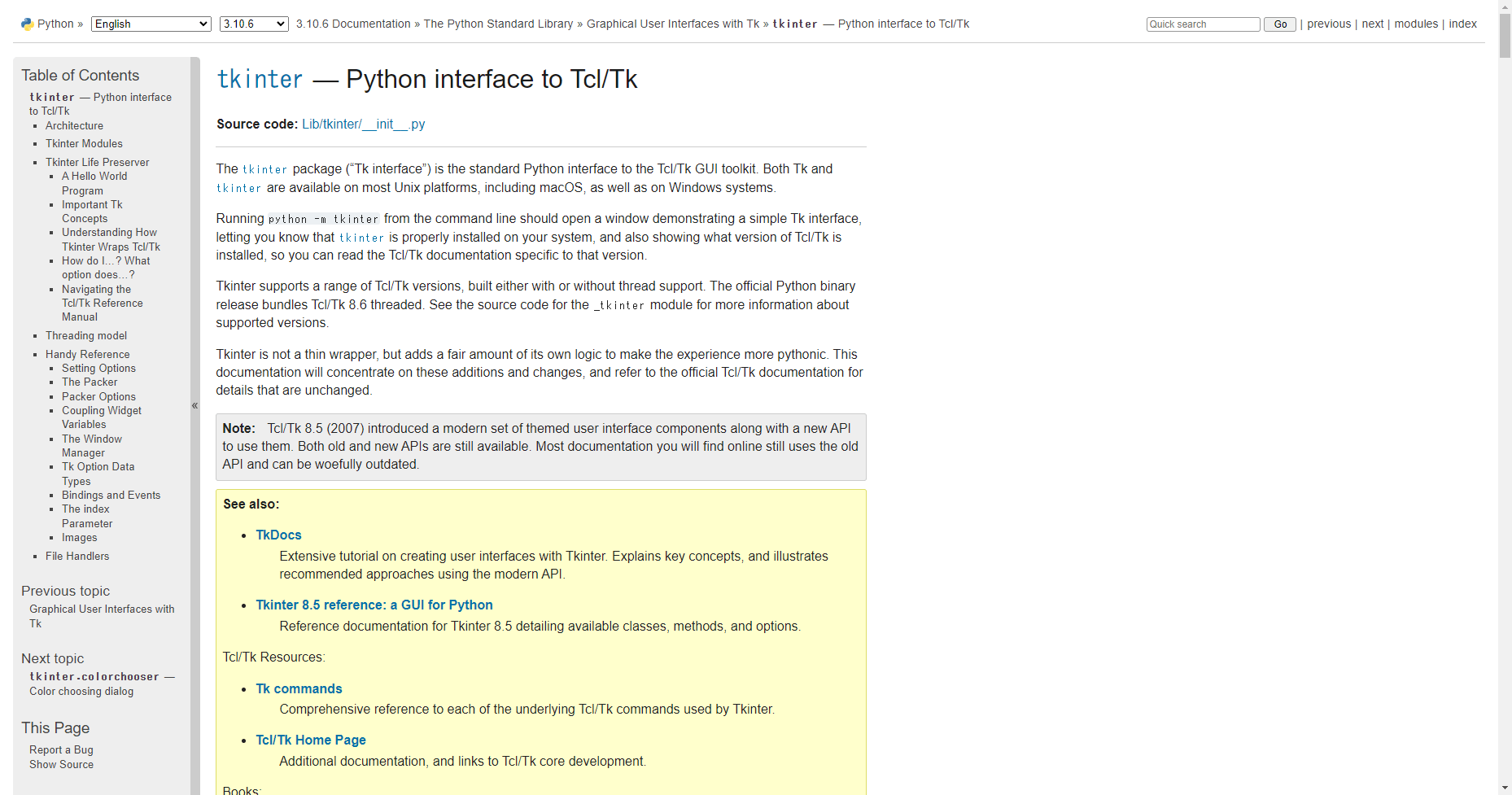Open the English language dropdown

point(151,24)
